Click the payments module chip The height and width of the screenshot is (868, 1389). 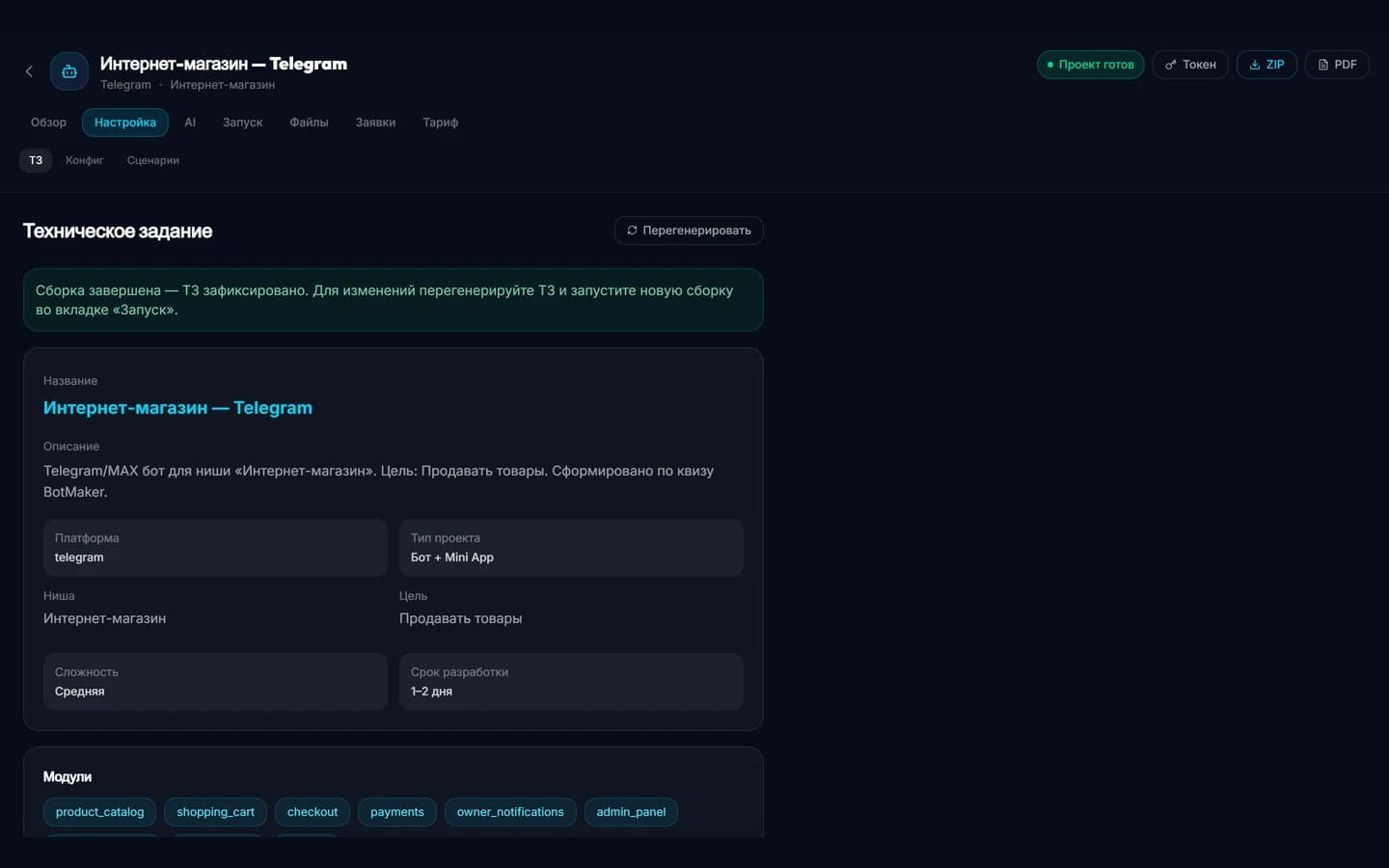tap(397, 812)
